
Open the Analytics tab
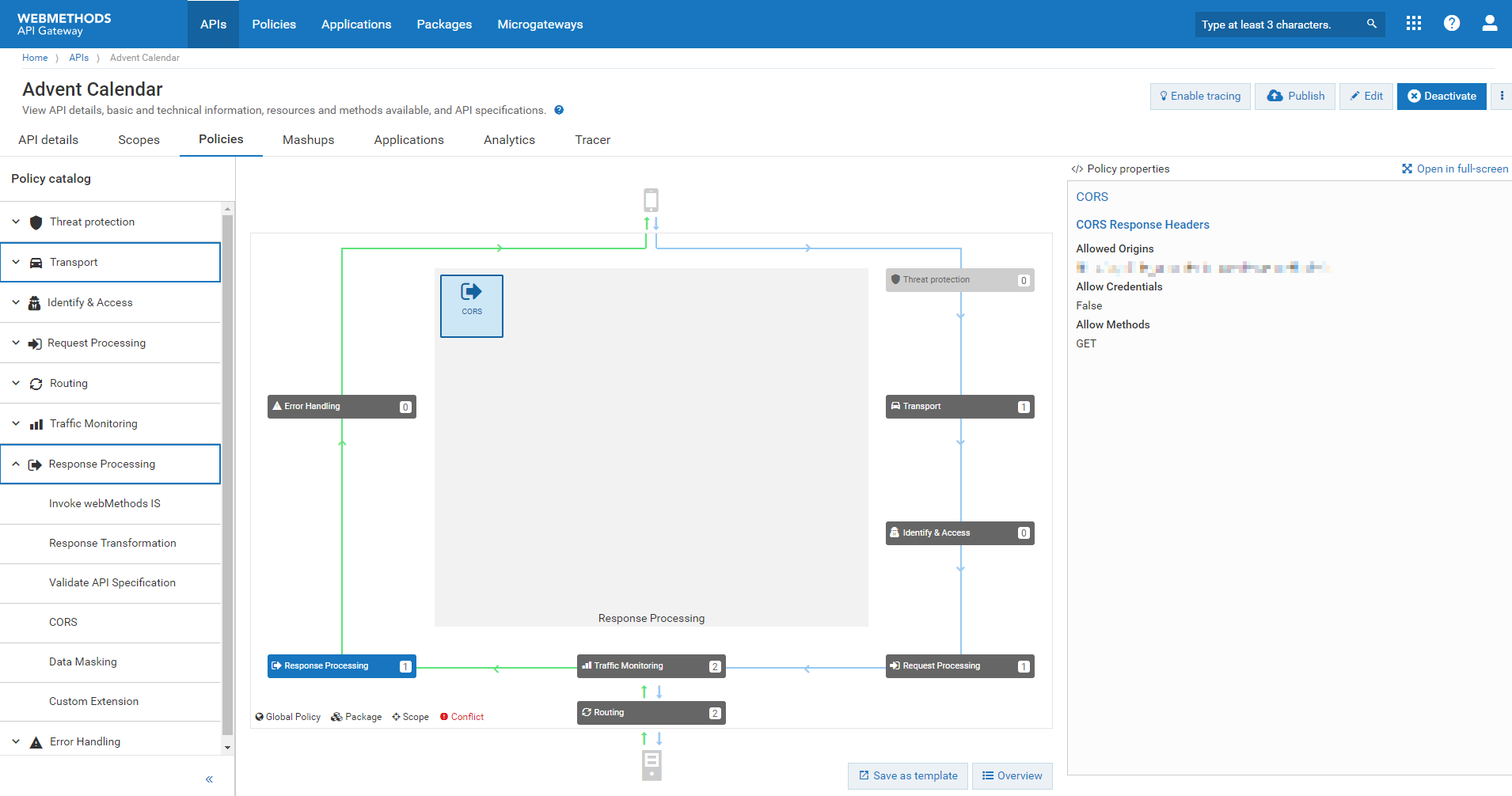click(509, 140)
